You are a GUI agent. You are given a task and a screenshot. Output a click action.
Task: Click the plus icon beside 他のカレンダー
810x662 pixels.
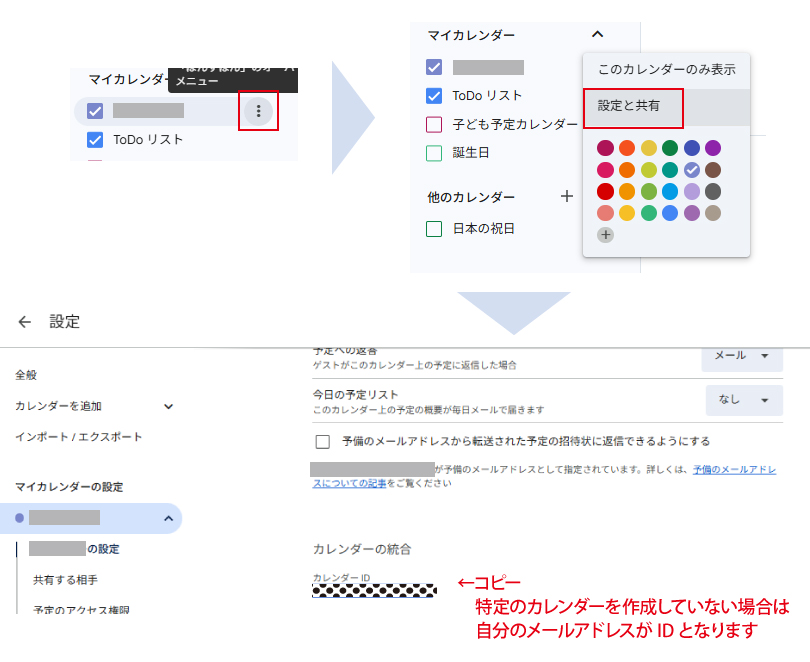coord(567,197)
